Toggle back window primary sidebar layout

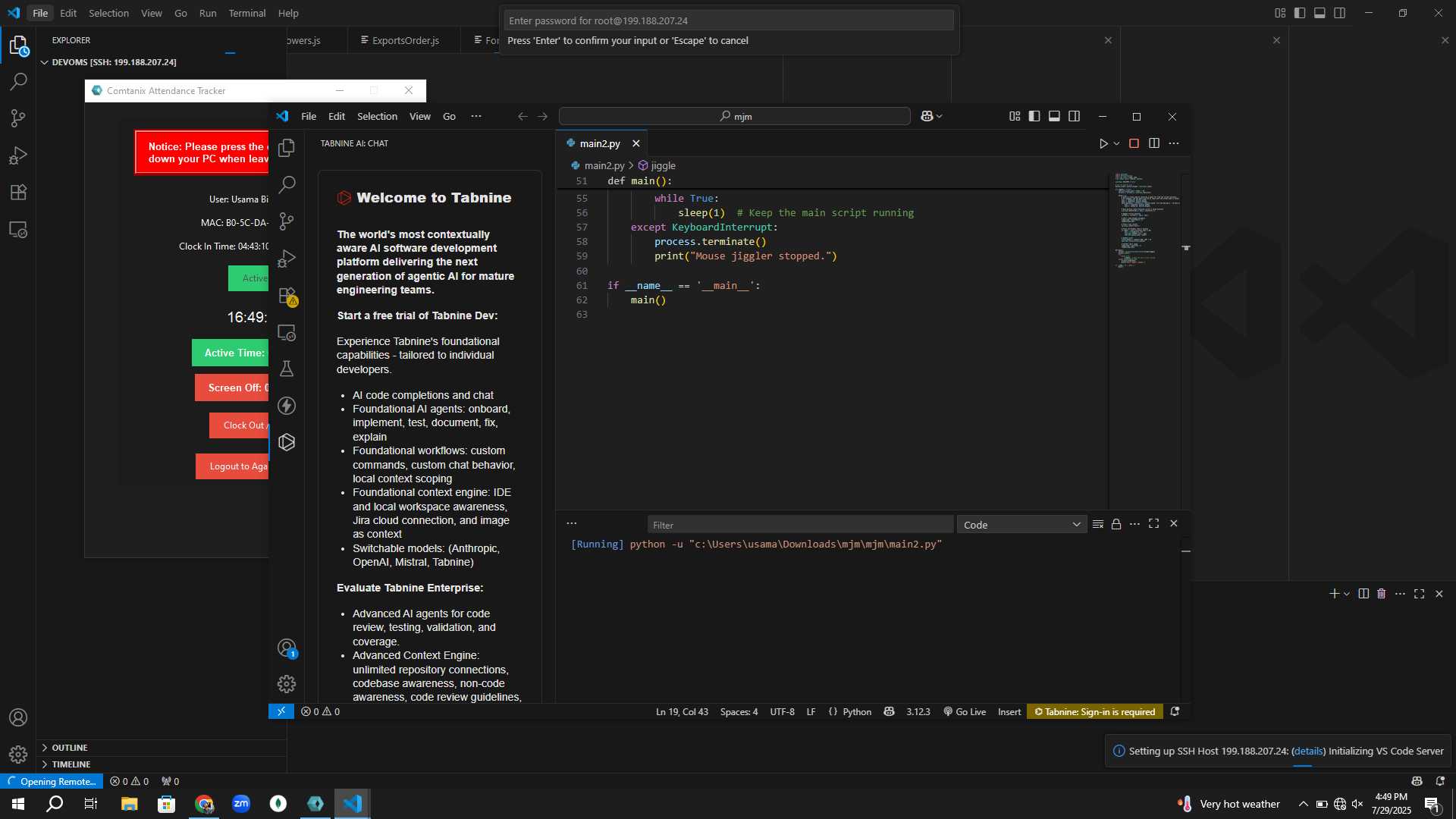[1300, 13]
